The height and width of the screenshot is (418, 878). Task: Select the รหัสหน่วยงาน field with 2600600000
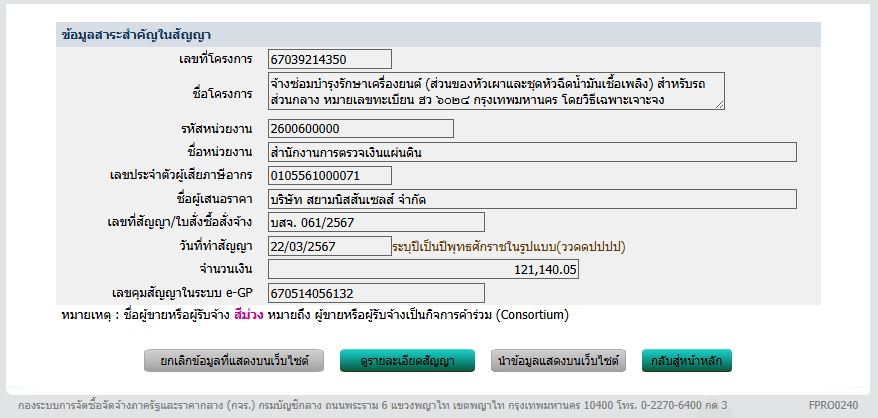point(360,128)
